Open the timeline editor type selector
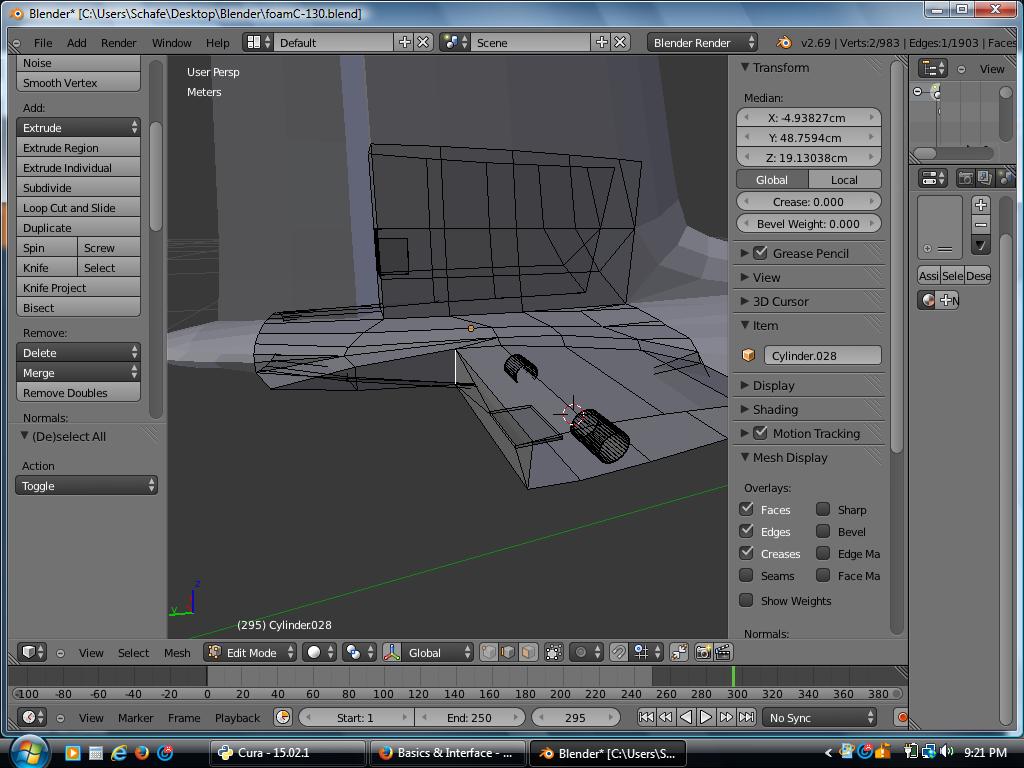 pos(31,717)
